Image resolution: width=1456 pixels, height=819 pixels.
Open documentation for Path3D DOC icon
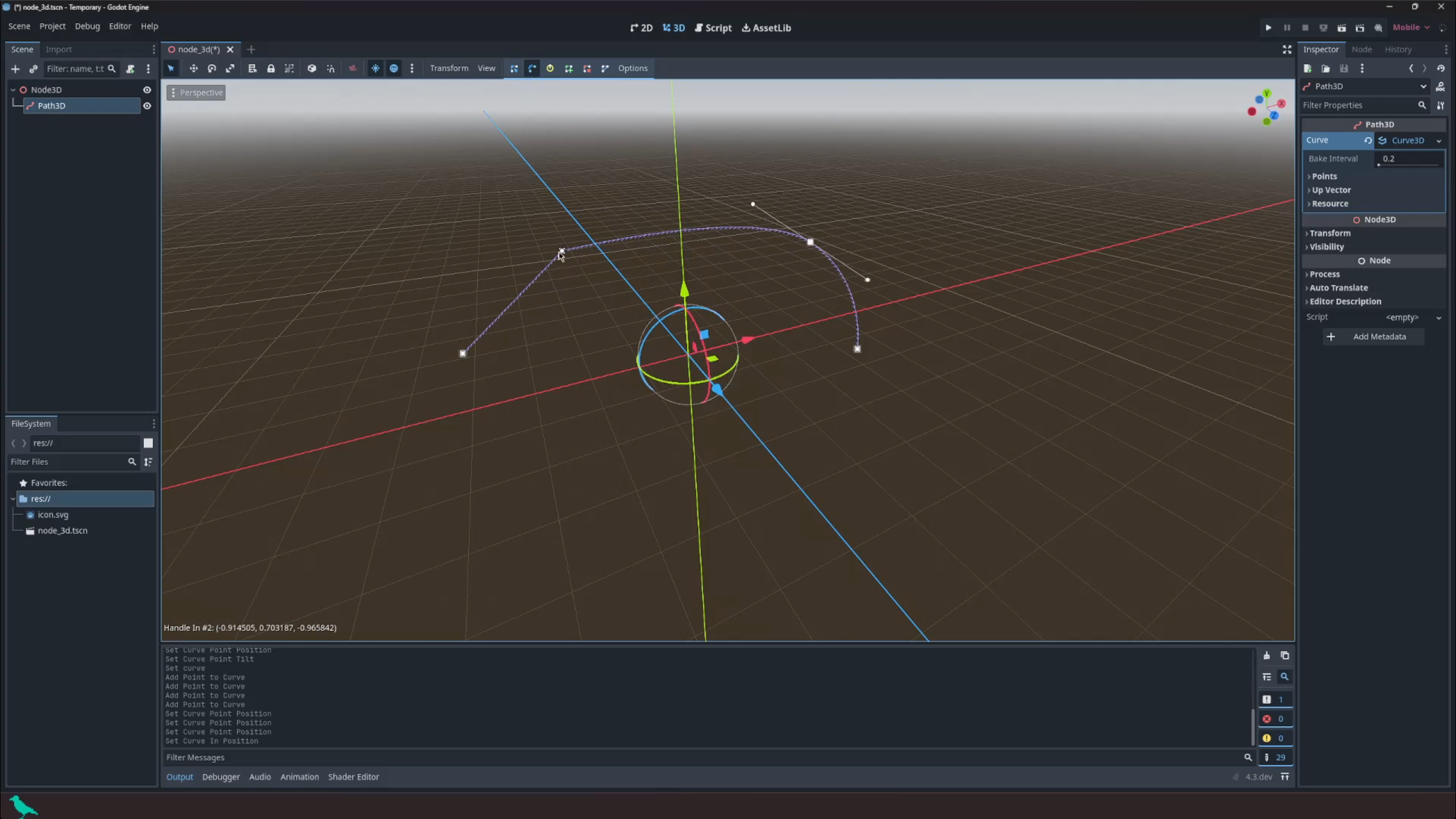[1440, 86]
